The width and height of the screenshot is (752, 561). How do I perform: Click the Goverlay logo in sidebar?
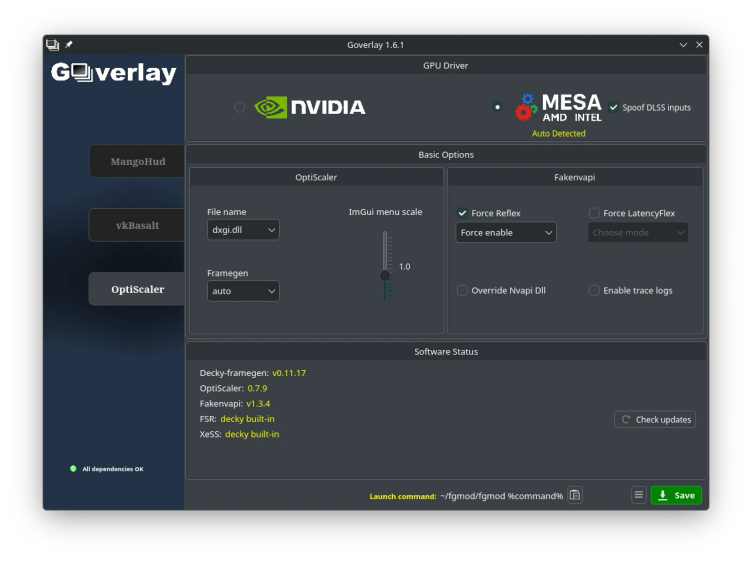pyautogui.click(x=113, y=73)
